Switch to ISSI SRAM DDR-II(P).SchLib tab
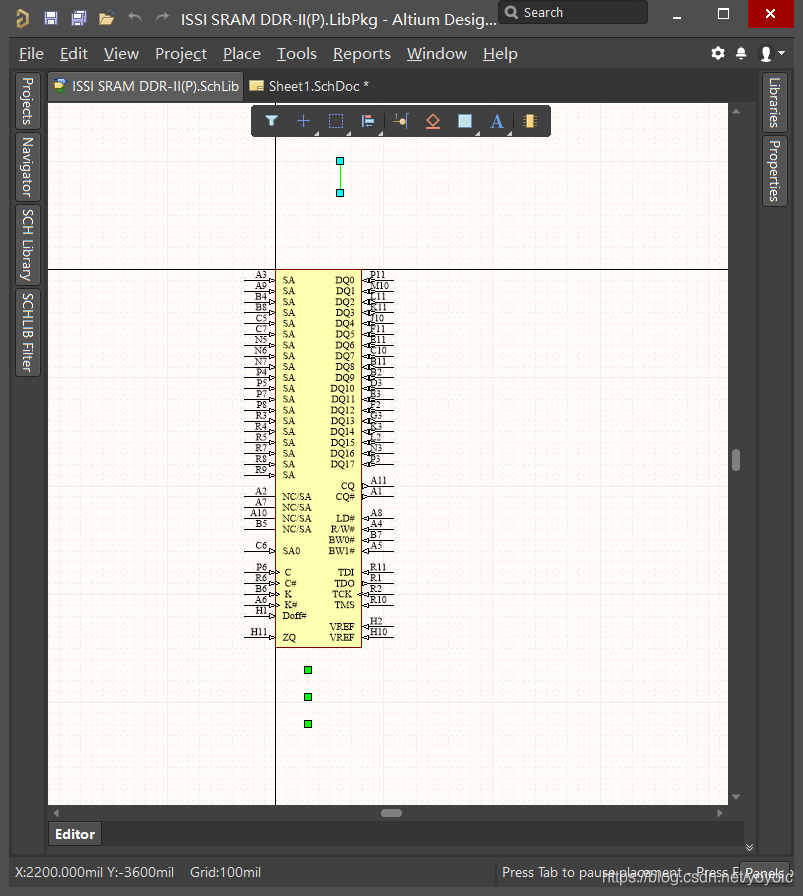 point(146,86)
